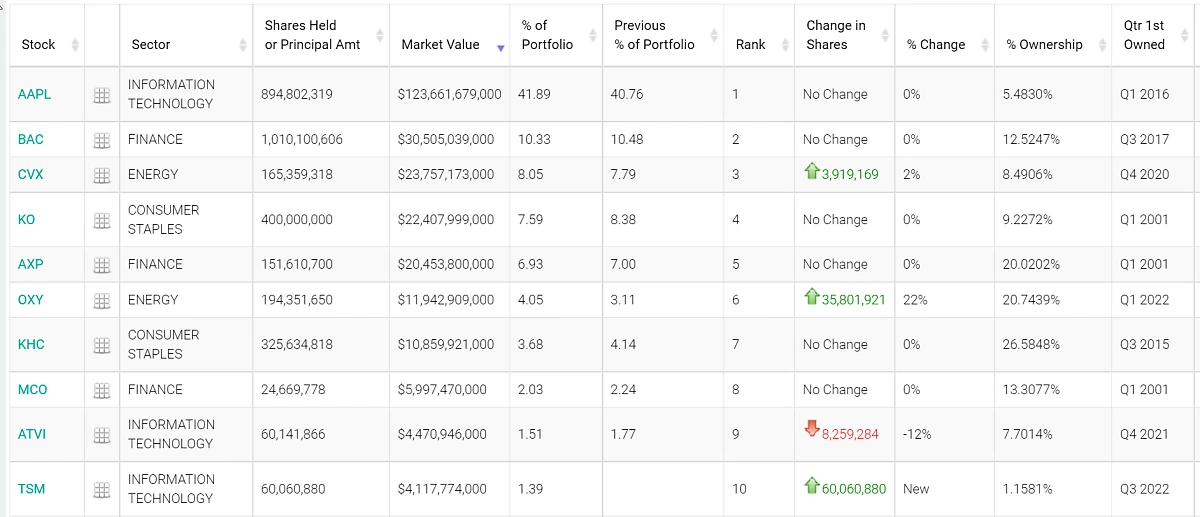Click the OXY ticker link
Viewport: 1200px width, 517px height.
tap(32, 299)
